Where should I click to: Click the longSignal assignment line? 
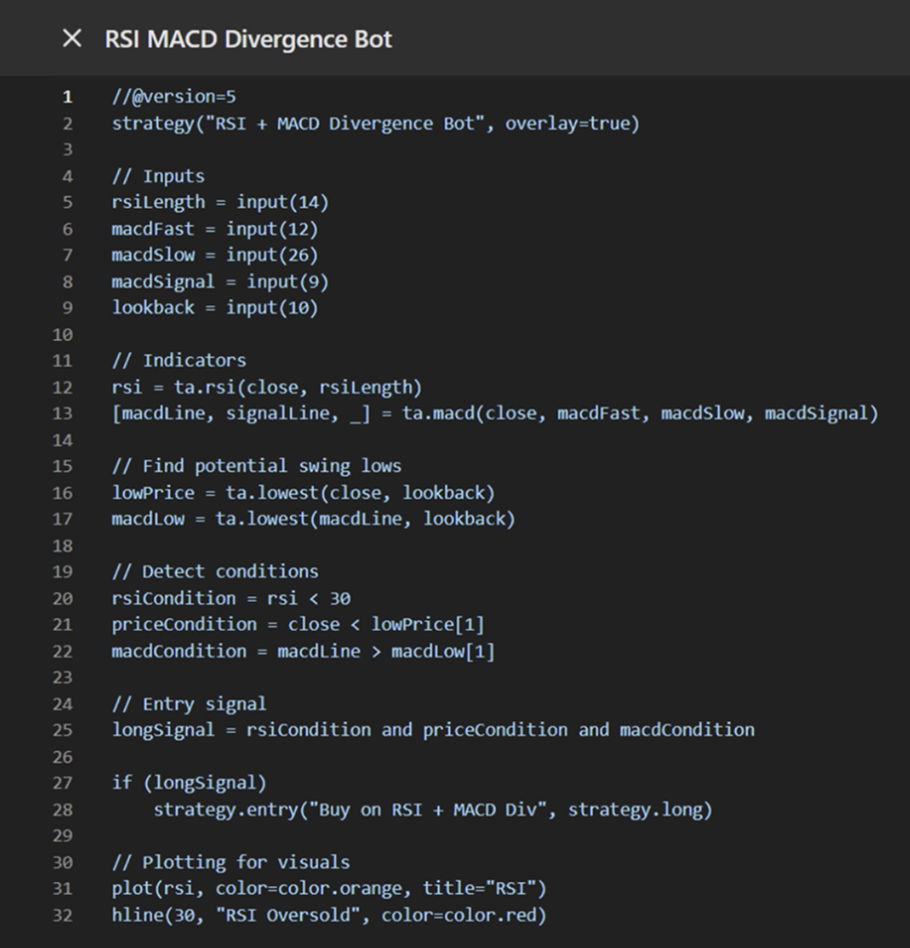[433, 729]
